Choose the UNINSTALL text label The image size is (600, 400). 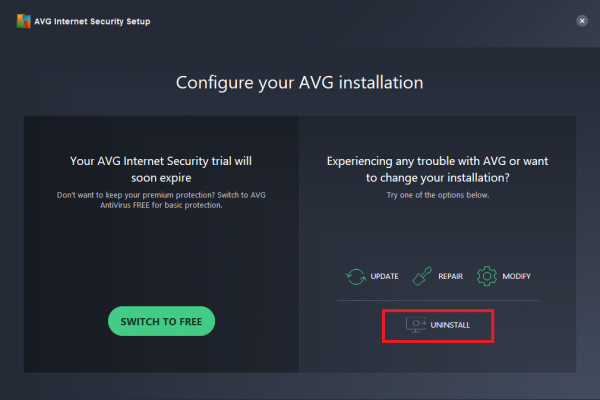click(x=449, y=326)
